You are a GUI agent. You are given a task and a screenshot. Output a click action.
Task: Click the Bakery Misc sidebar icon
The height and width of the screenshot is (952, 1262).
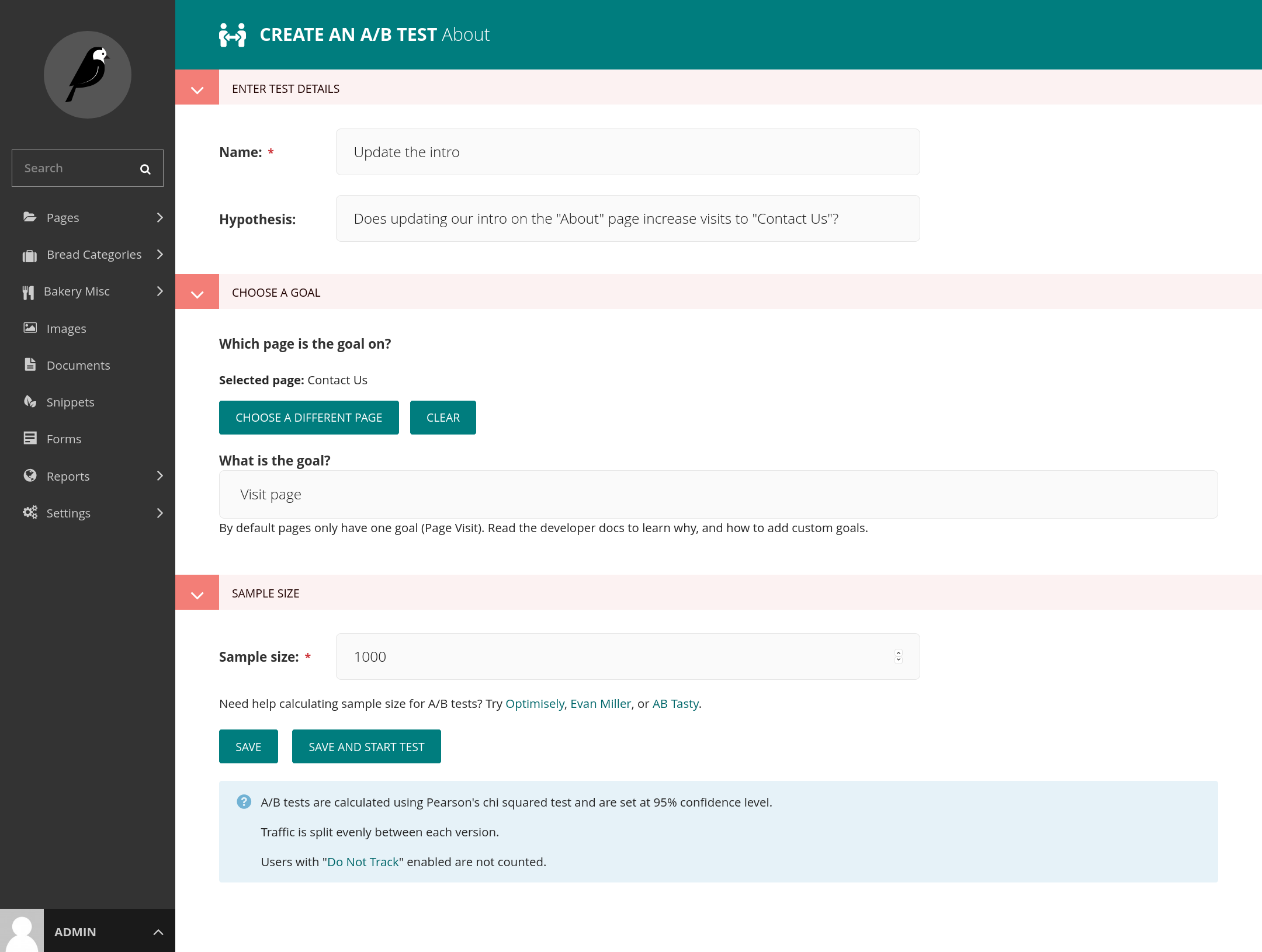click(x=30, y=291)
